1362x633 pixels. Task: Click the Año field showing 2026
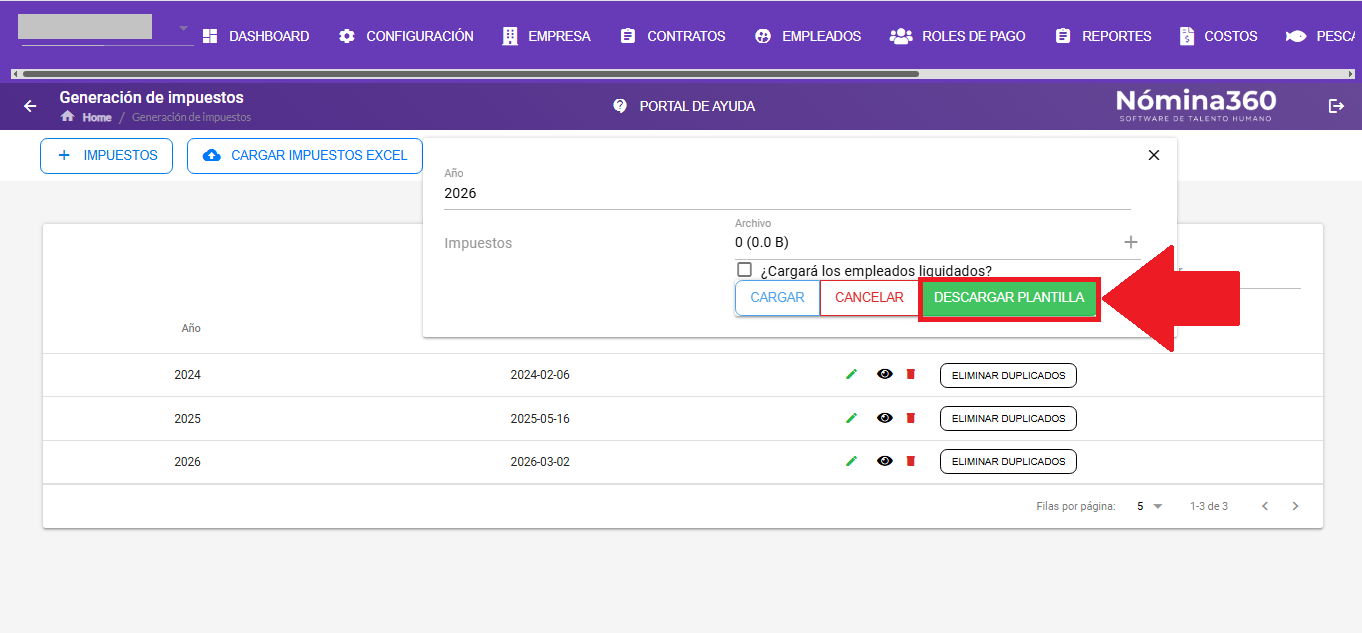(x=787, y=193)
